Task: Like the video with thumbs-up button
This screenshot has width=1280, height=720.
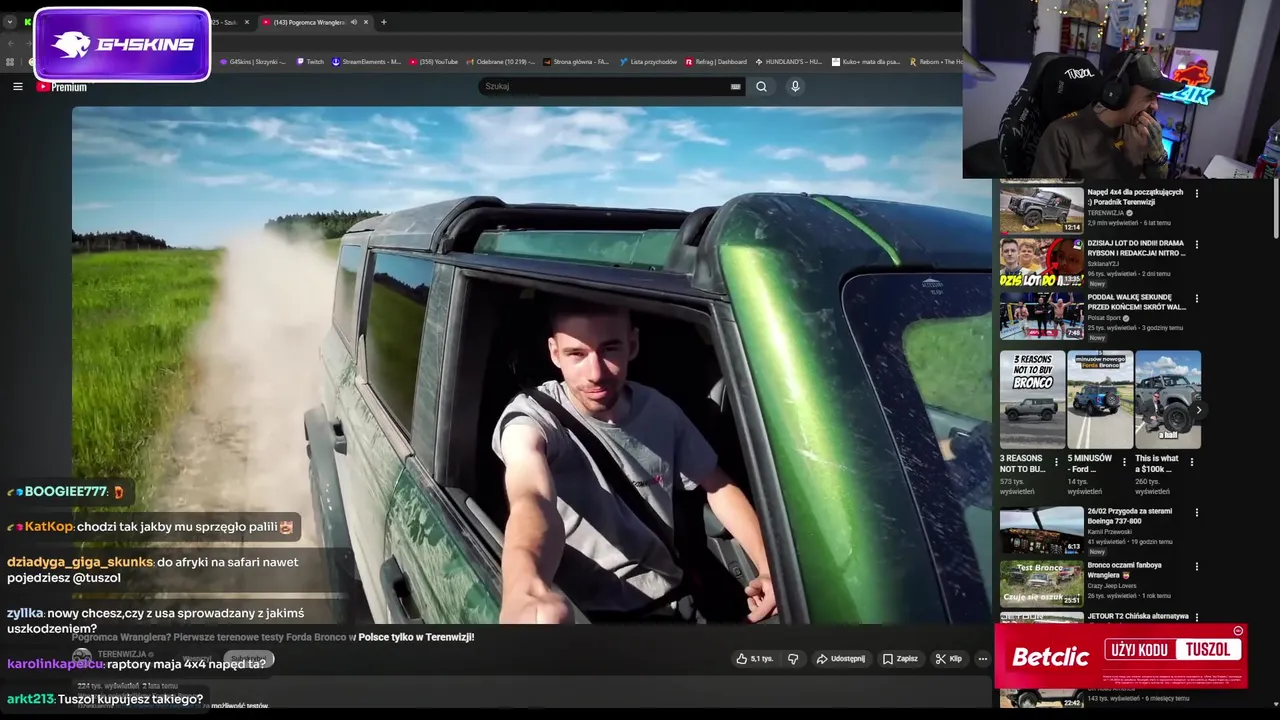Action: pyautogui.click(x=755, y=659)
